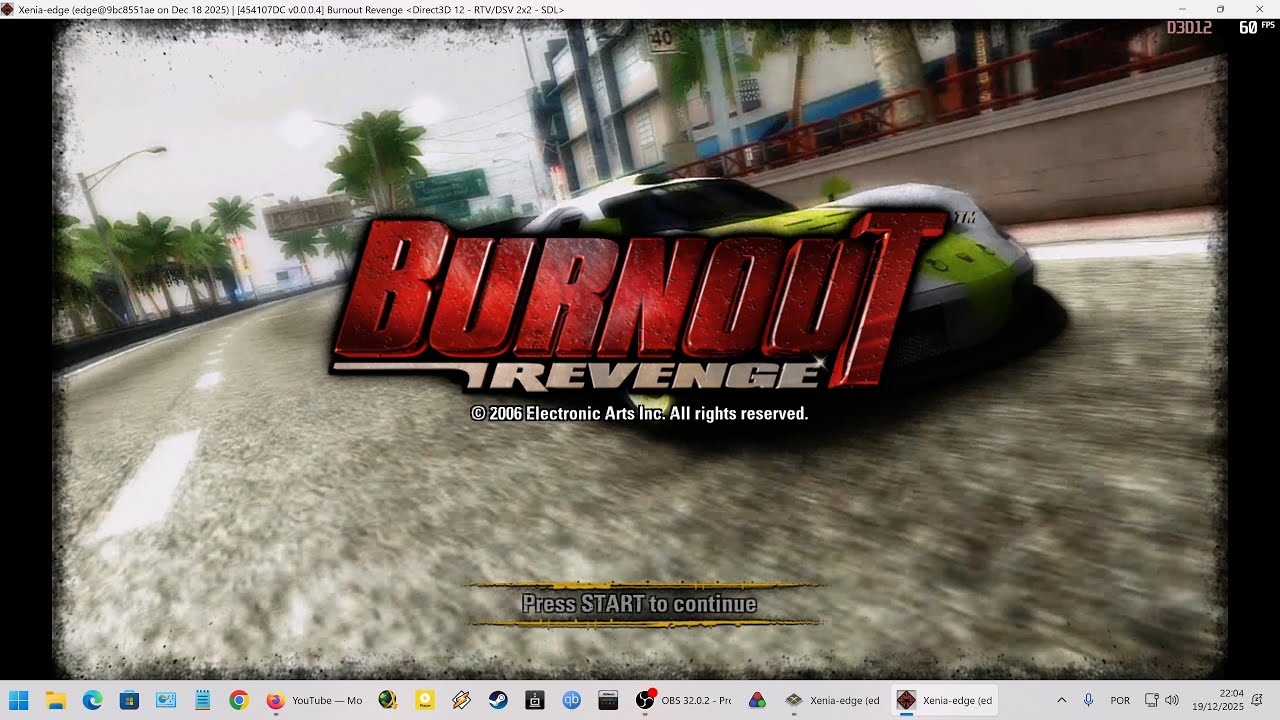
Task: Maximize the Xenia-edge window
Action: 1220,9
